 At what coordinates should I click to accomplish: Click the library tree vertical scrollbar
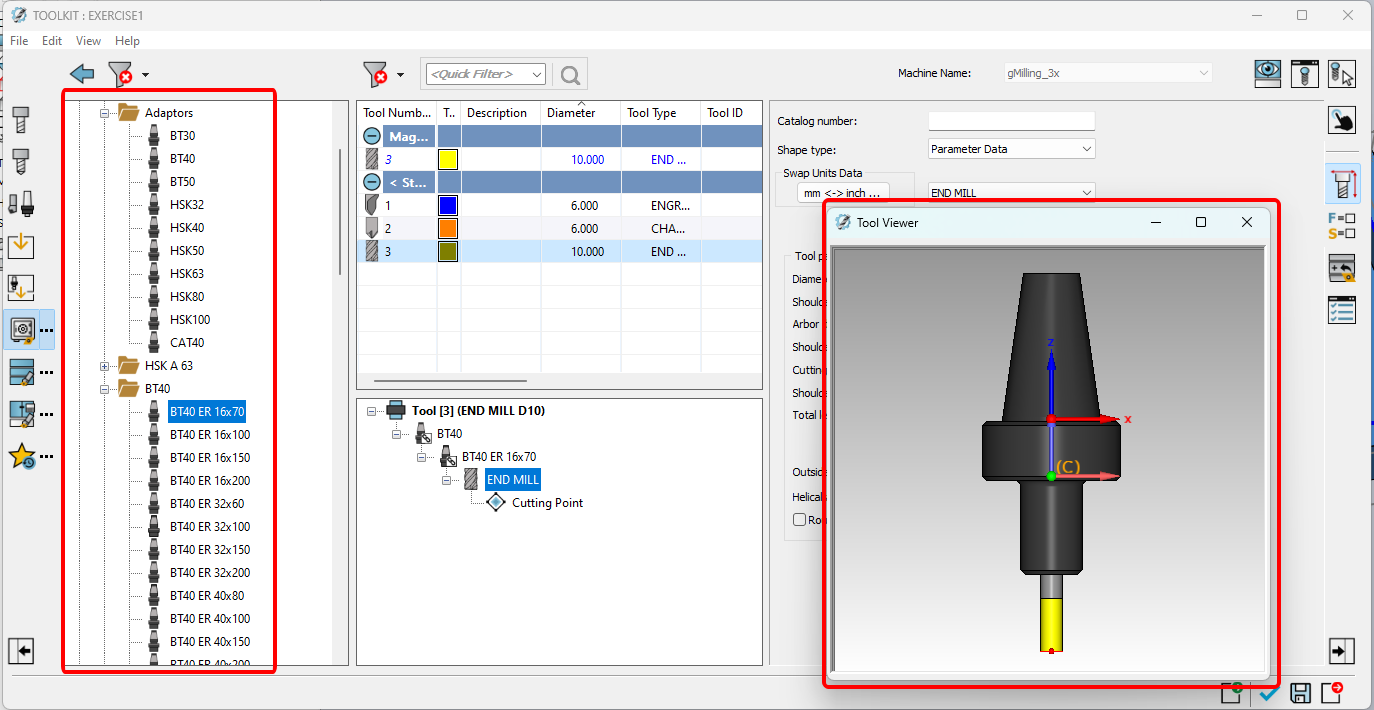coord(340,210)
